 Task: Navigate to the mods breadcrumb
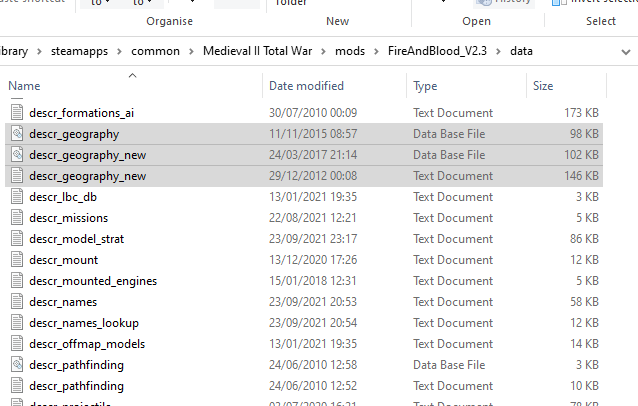[350, 51]
